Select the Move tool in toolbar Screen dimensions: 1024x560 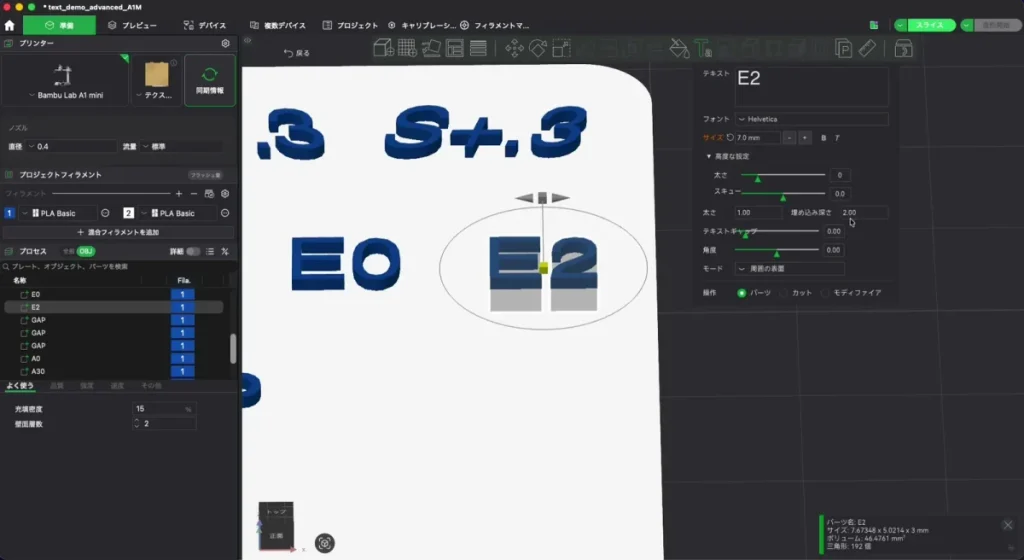pyautogui.click(x=514, y=48)
